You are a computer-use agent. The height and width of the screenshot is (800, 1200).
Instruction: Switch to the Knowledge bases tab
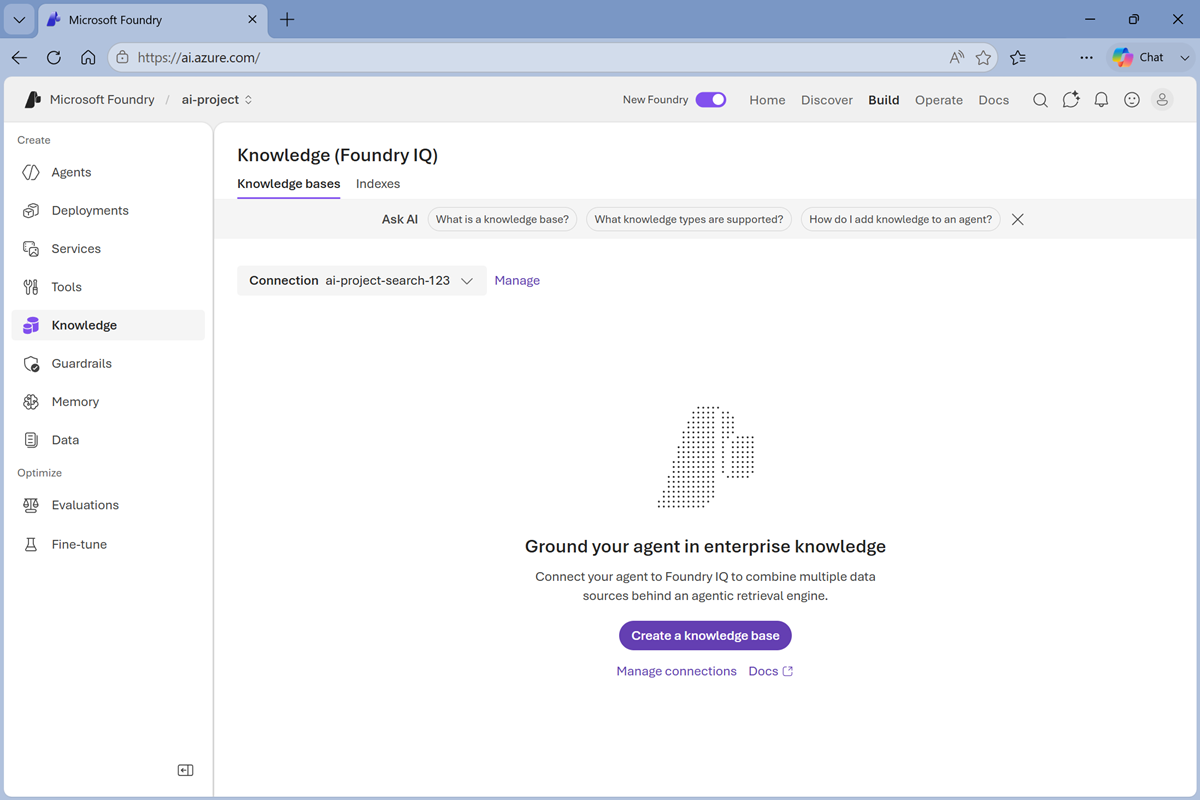pos(288,184)
